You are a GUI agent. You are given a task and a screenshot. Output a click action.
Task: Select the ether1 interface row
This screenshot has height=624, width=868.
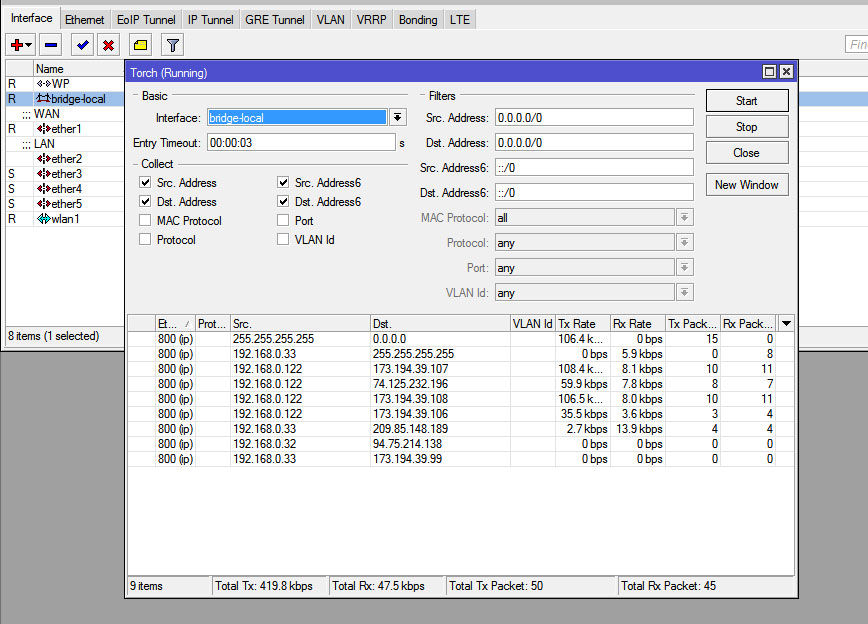pos(66,128)
